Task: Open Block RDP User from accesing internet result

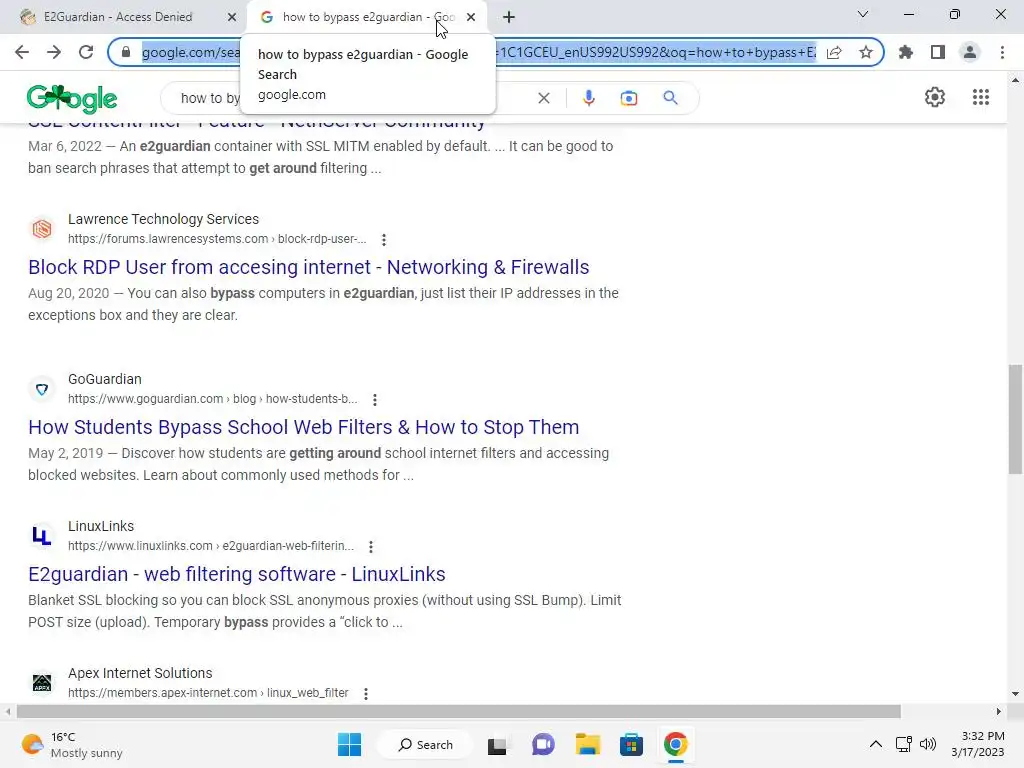Action: (308, 267)
